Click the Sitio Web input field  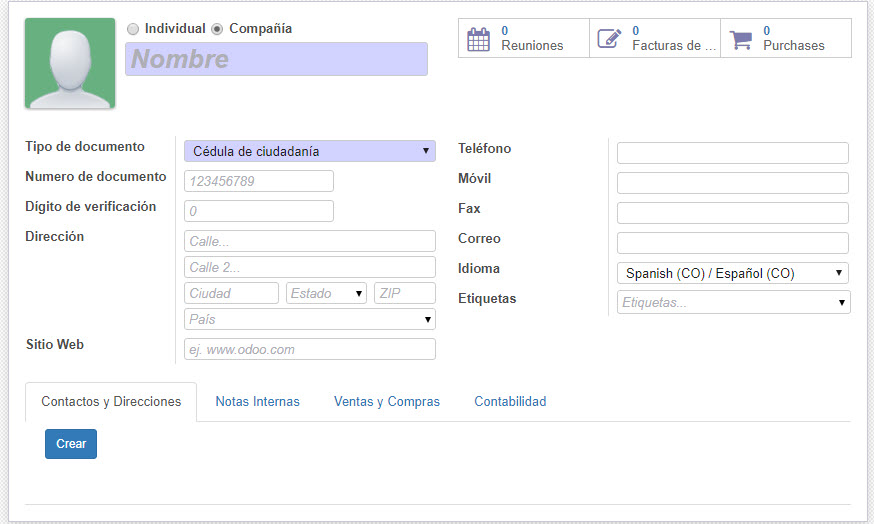point(310,349)
